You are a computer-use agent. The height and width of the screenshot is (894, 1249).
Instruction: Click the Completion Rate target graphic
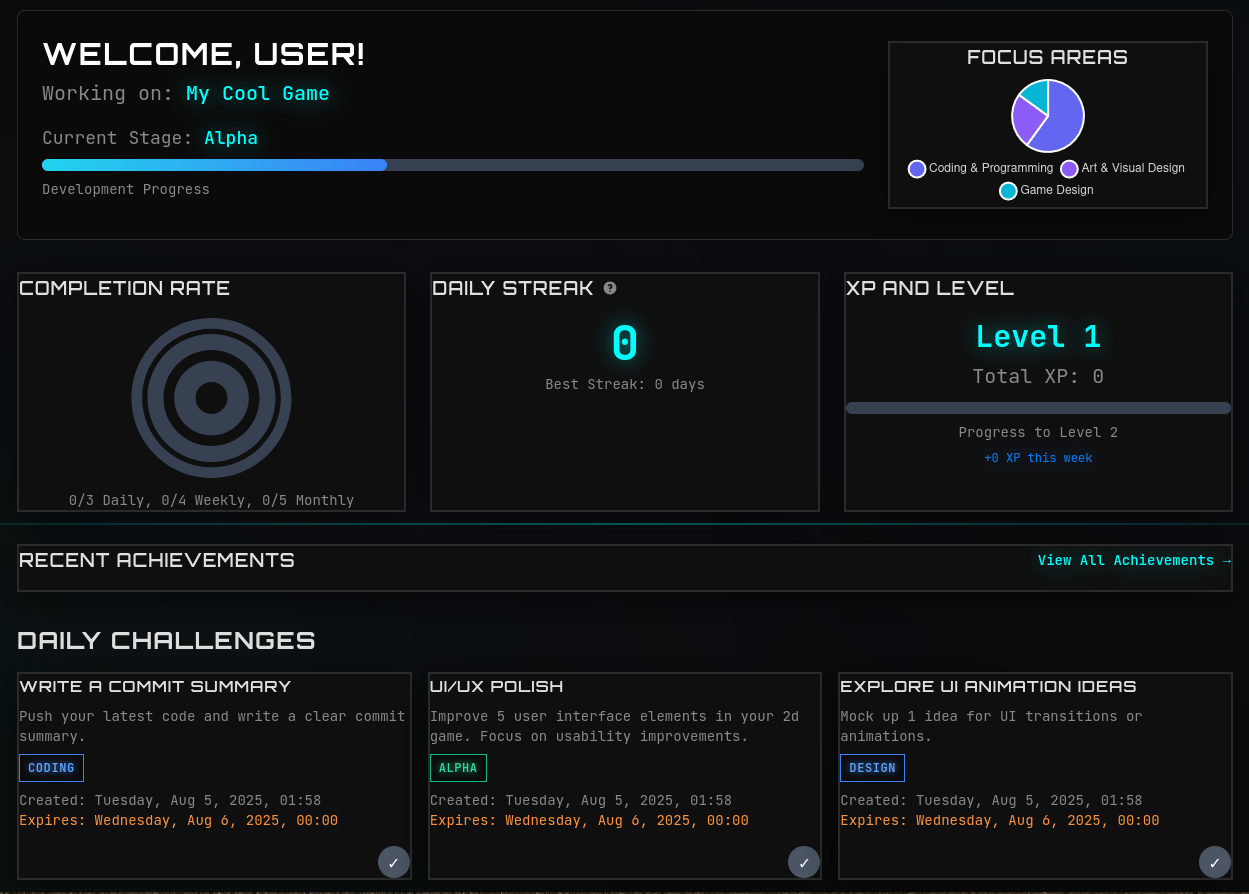[x=211, y=398]
